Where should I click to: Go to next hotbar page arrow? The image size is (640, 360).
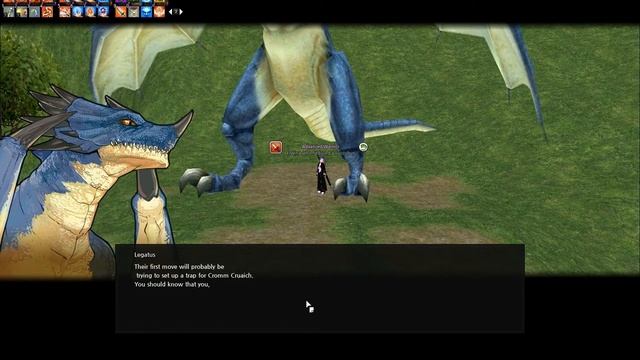click(181, 12)
